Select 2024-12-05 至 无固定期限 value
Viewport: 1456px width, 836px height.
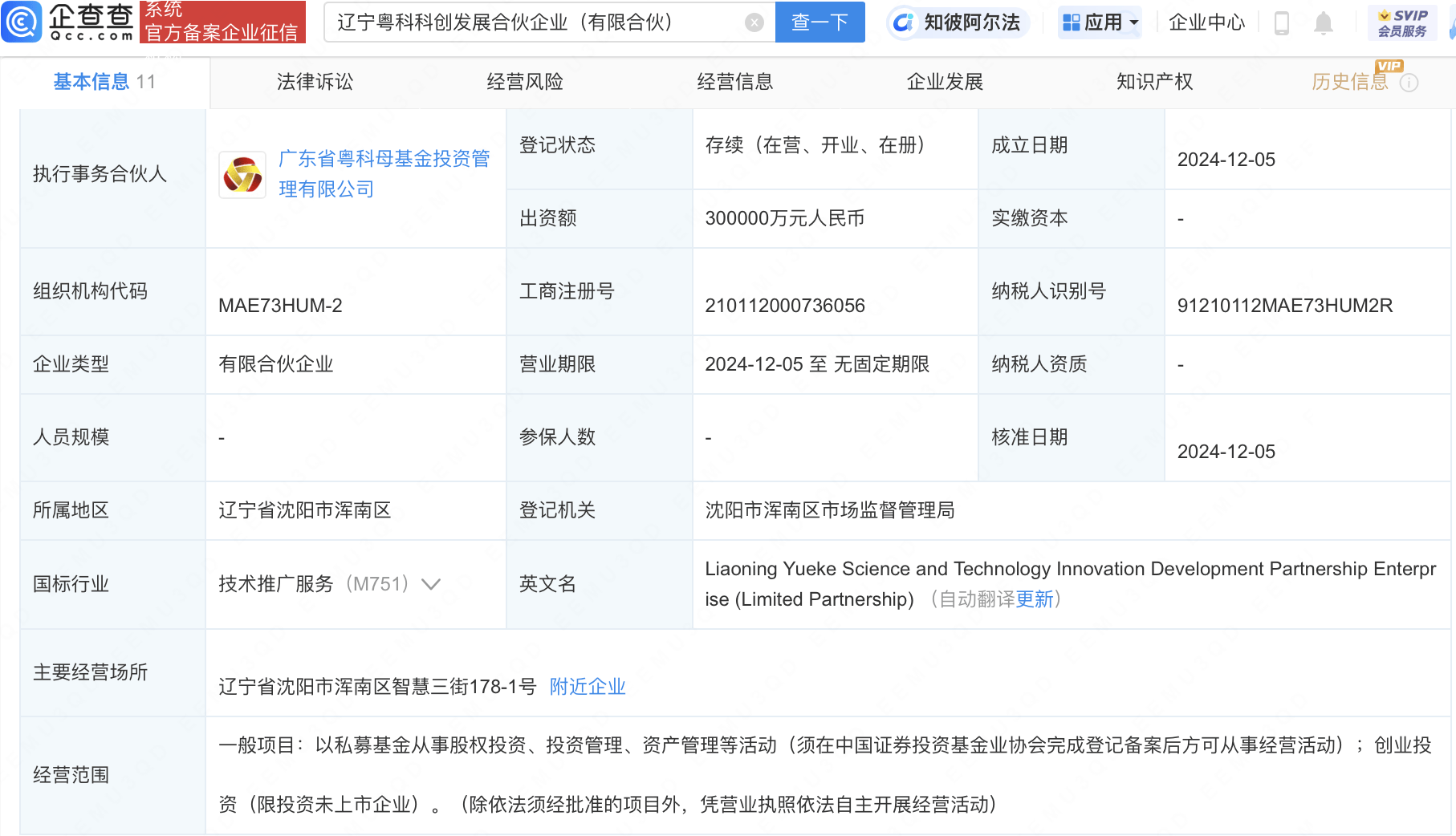tap(817, 364)
